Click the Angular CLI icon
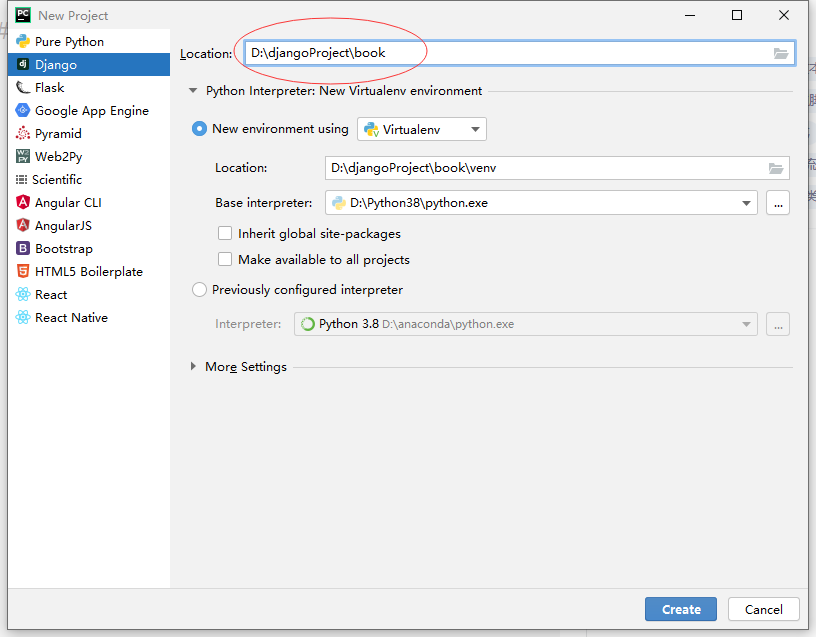This screenshot has width=816, height=637. tap(23, 202)
